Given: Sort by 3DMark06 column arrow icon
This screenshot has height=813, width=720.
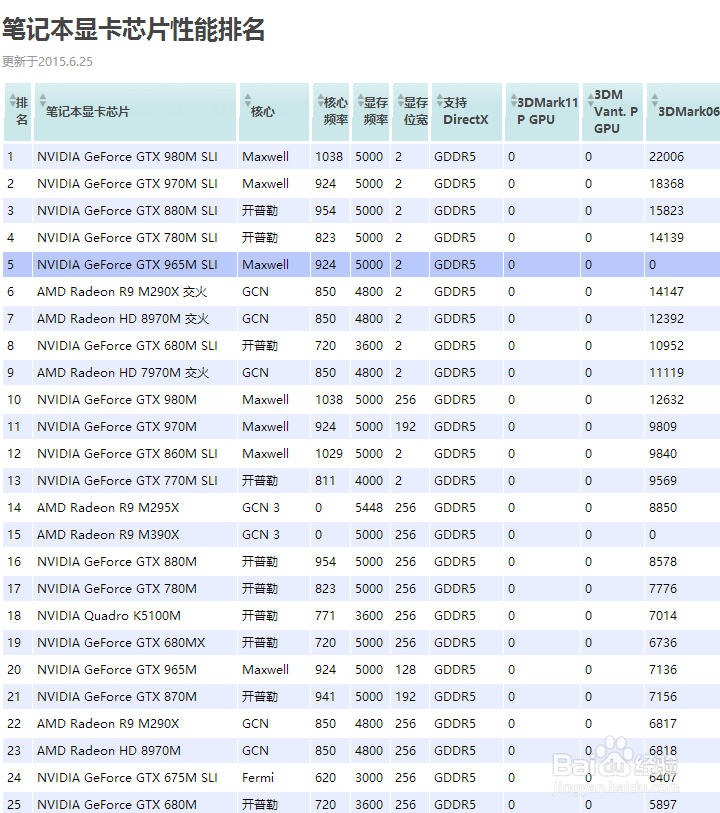Looking at the screenshot, I should coord(655,100).
